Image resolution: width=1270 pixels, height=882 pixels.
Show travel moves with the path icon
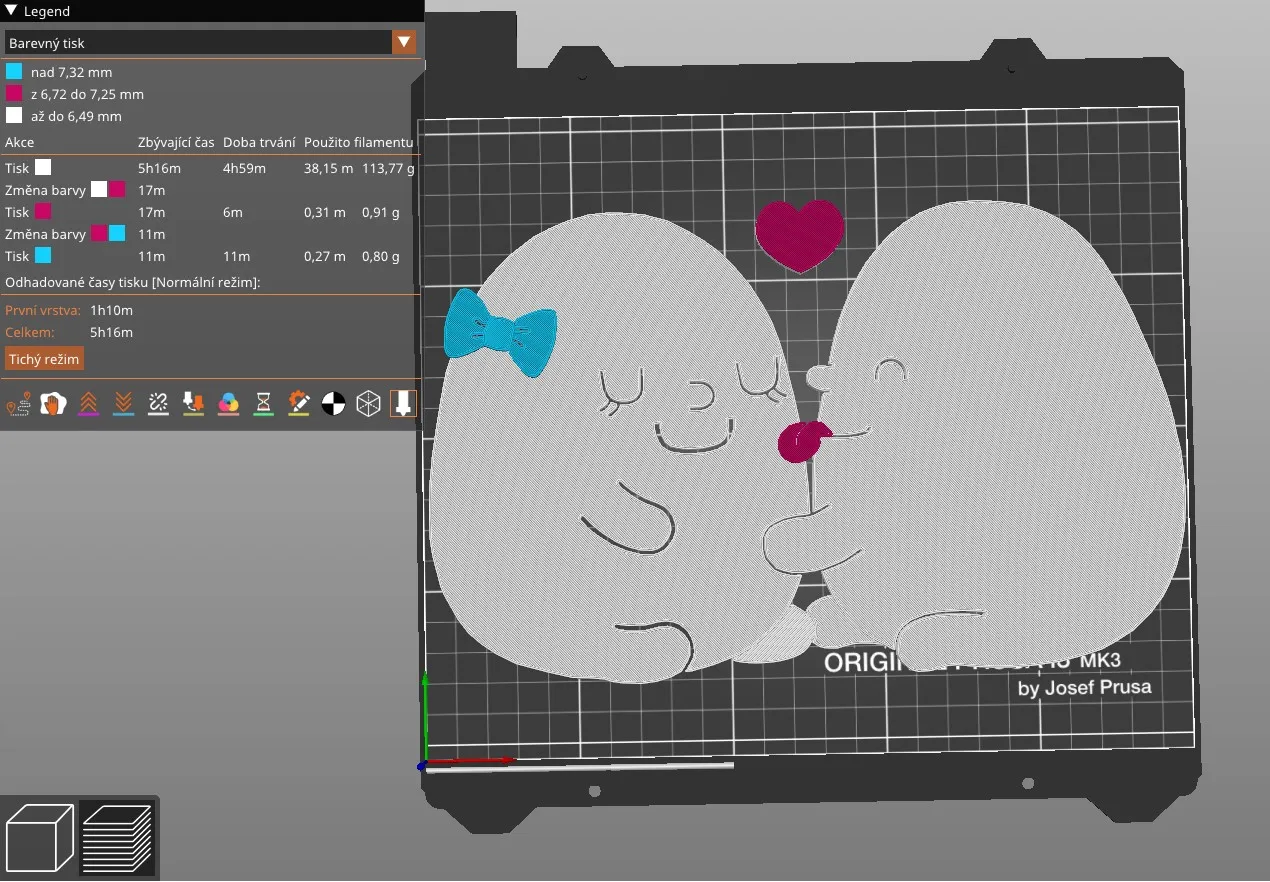[x=19, y=403]
